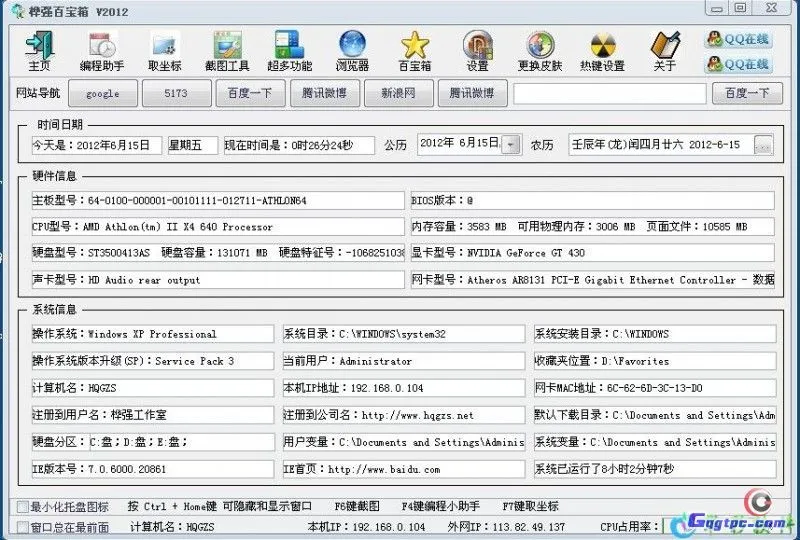Click the upper QQ在线 contact button
This screenshot has height=540, width=800.
coord(738,39)
